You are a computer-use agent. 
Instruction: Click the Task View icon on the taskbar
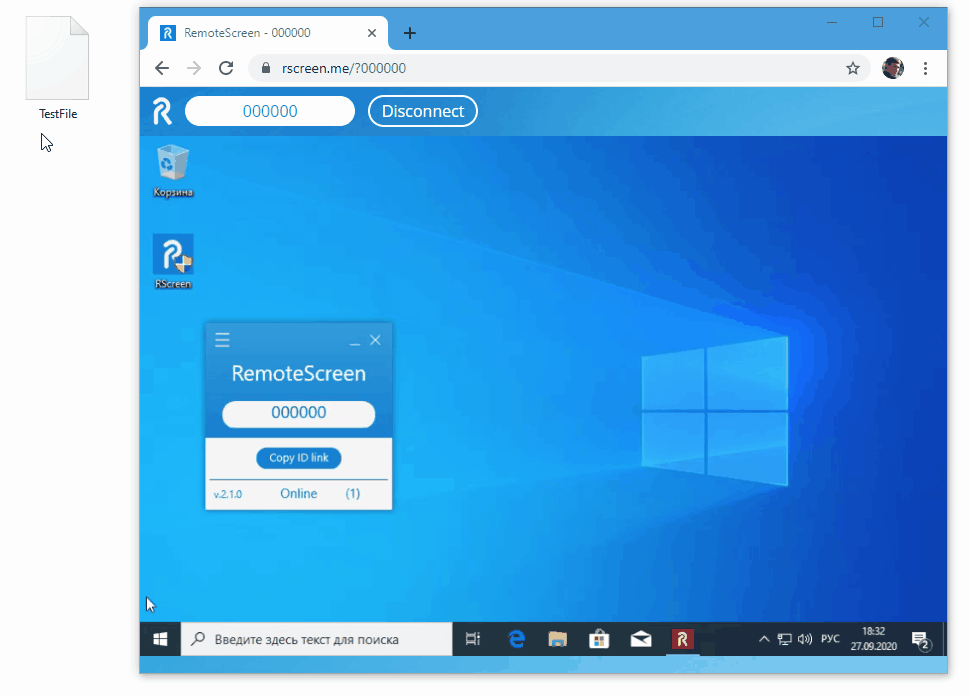click(x=472, y=638)
